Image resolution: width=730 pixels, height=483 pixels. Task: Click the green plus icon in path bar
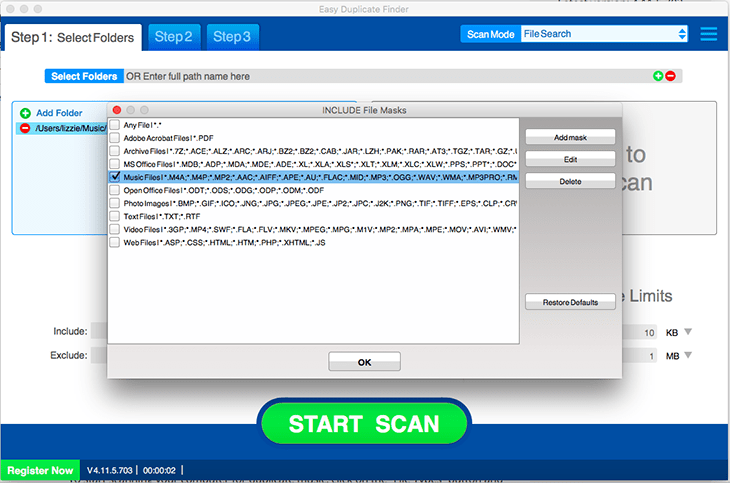click(x=658, y=76)
